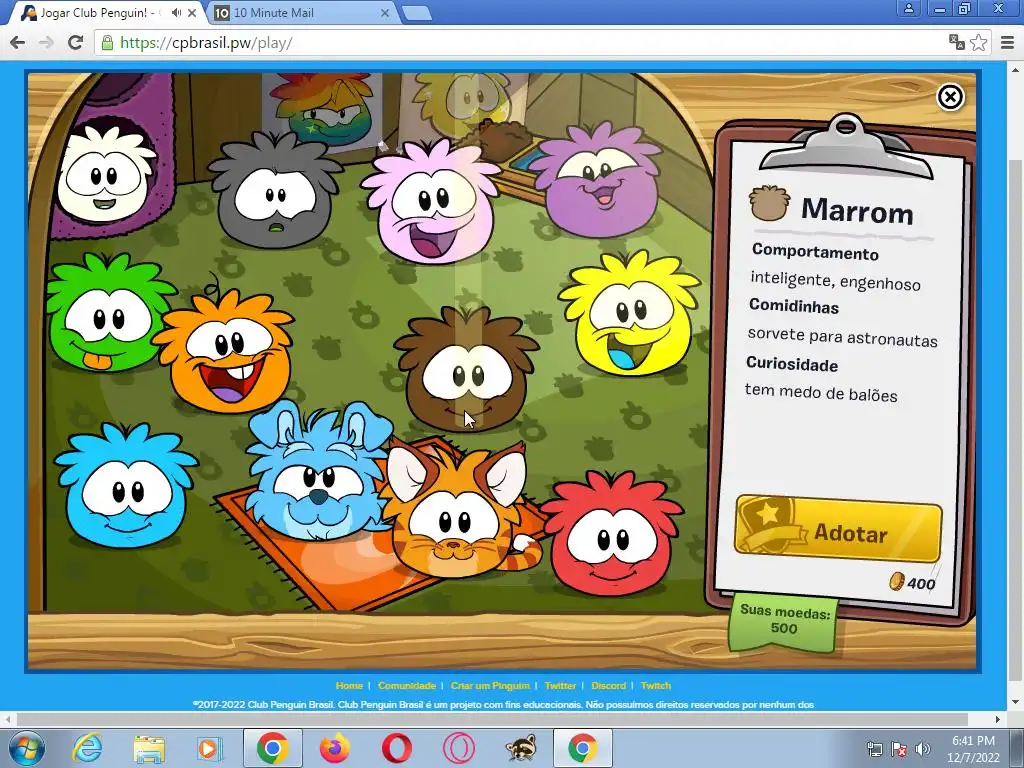Click the horizontal scrollbar left arrow
Image resolution: width=1024 pixels, height=768 pixels.
8,719
